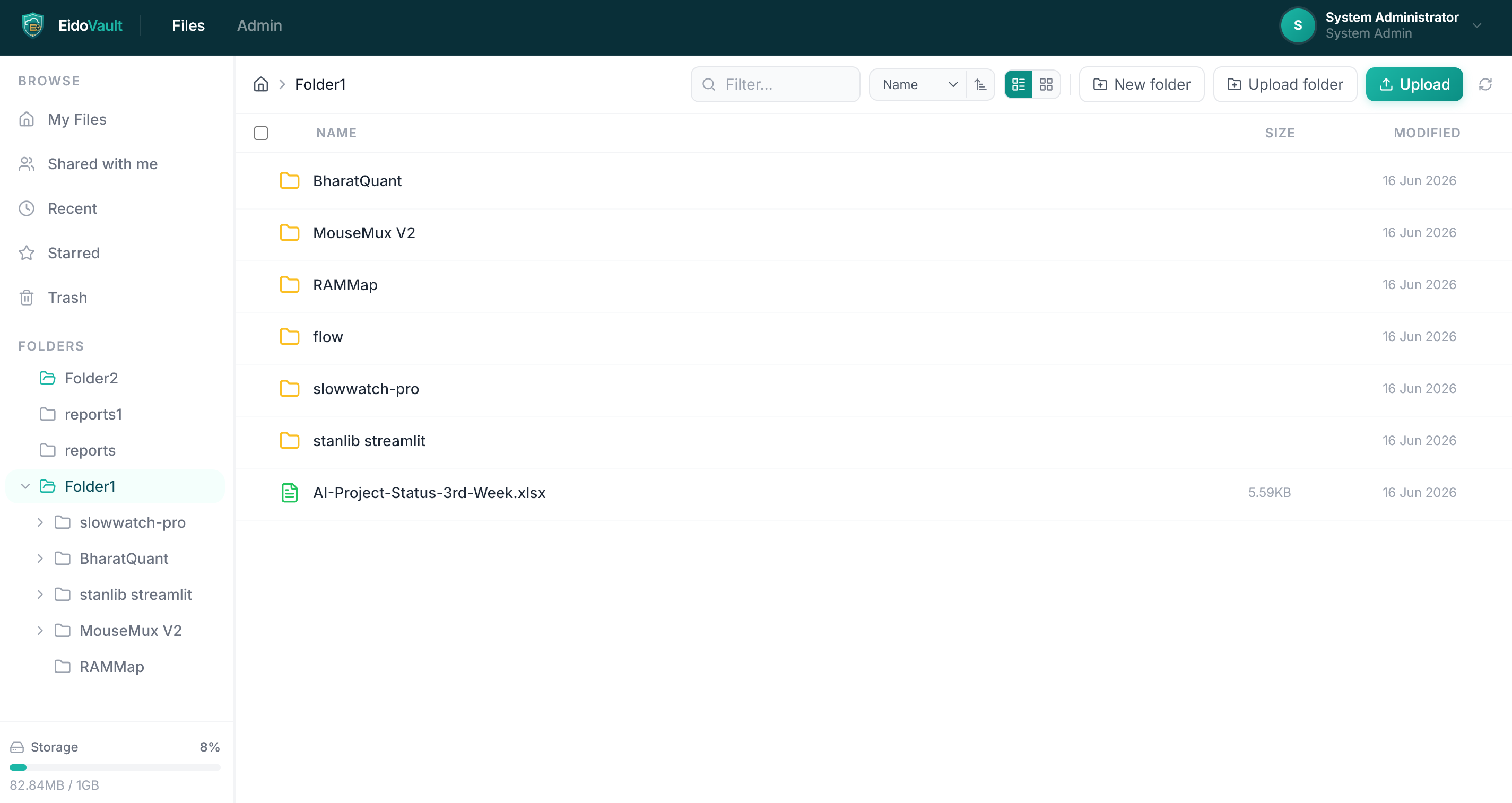The width and height of the screenshot is (1512, 803).
Task: Click the 82.84MB / 1GB storage text
Action: coord(54,785)
